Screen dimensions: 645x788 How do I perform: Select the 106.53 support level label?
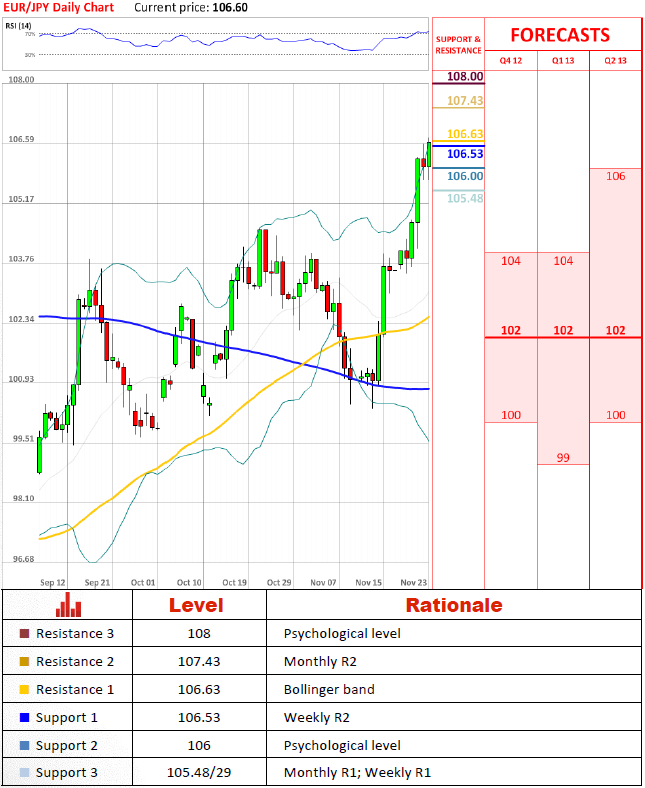465,154
